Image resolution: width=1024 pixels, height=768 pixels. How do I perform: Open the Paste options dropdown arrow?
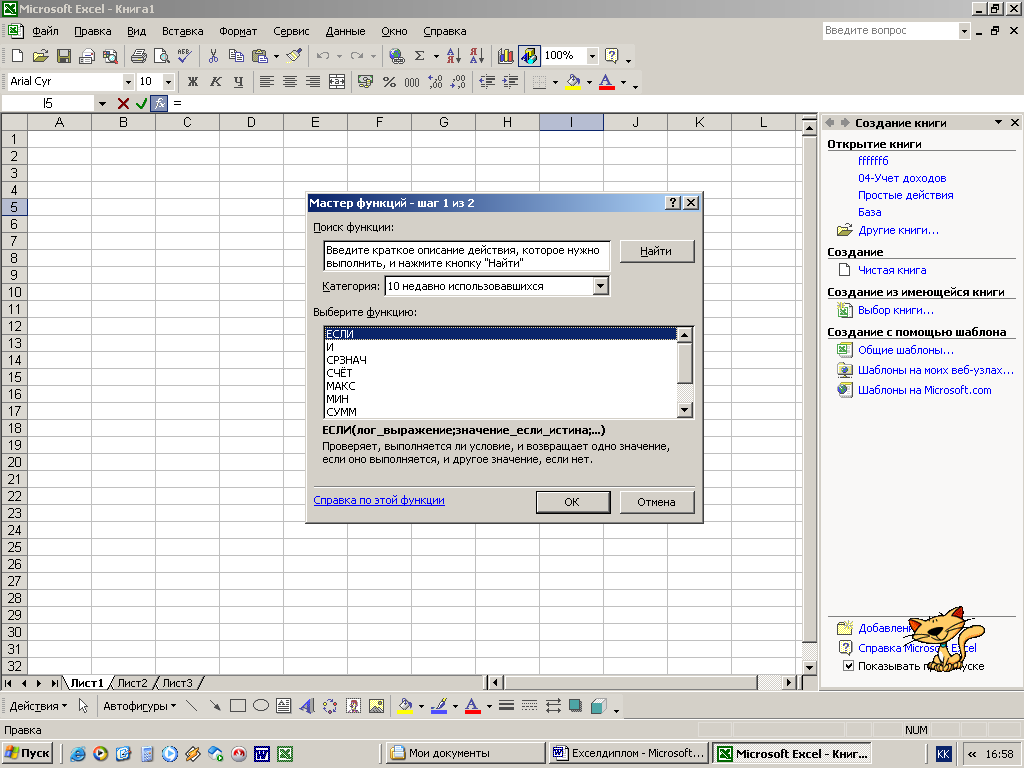coord(276,56)
